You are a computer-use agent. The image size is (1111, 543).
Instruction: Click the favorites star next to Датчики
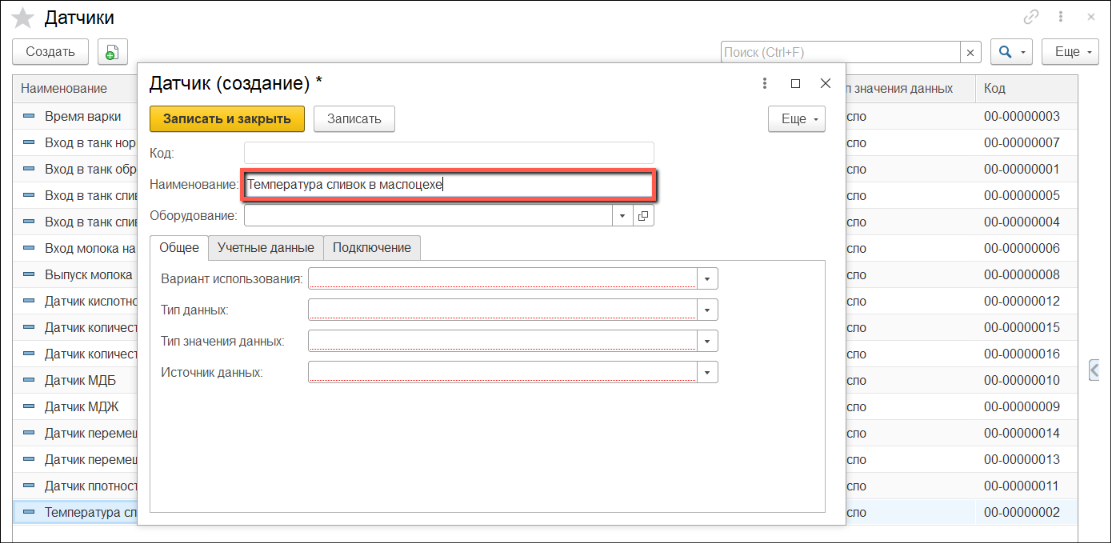[x=22, y=18]
